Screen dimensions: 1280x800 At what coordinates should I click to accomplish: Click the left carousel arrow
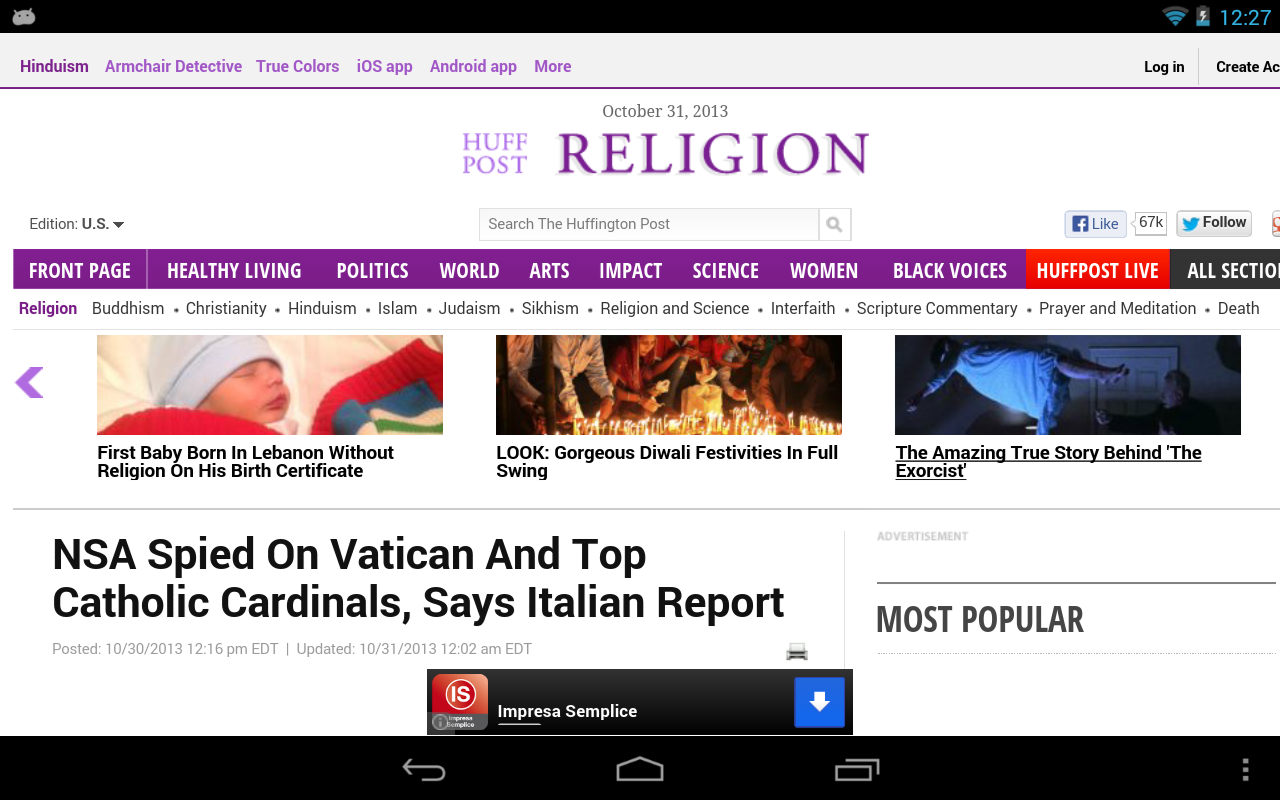[x=29, y=382]
